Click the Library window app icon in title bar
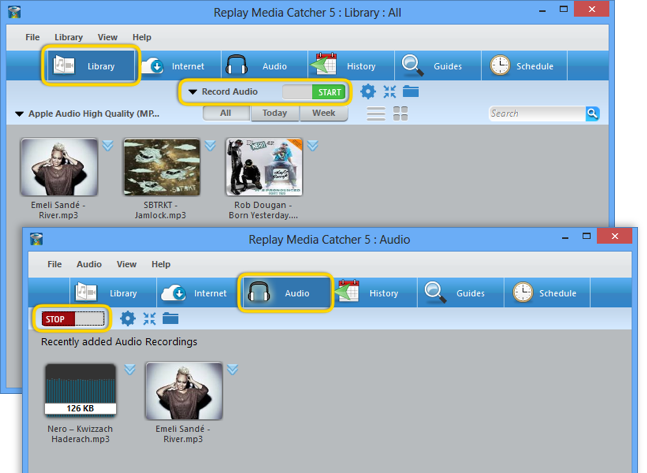Viewport: 647px width, 473px height. click(14, 12)
